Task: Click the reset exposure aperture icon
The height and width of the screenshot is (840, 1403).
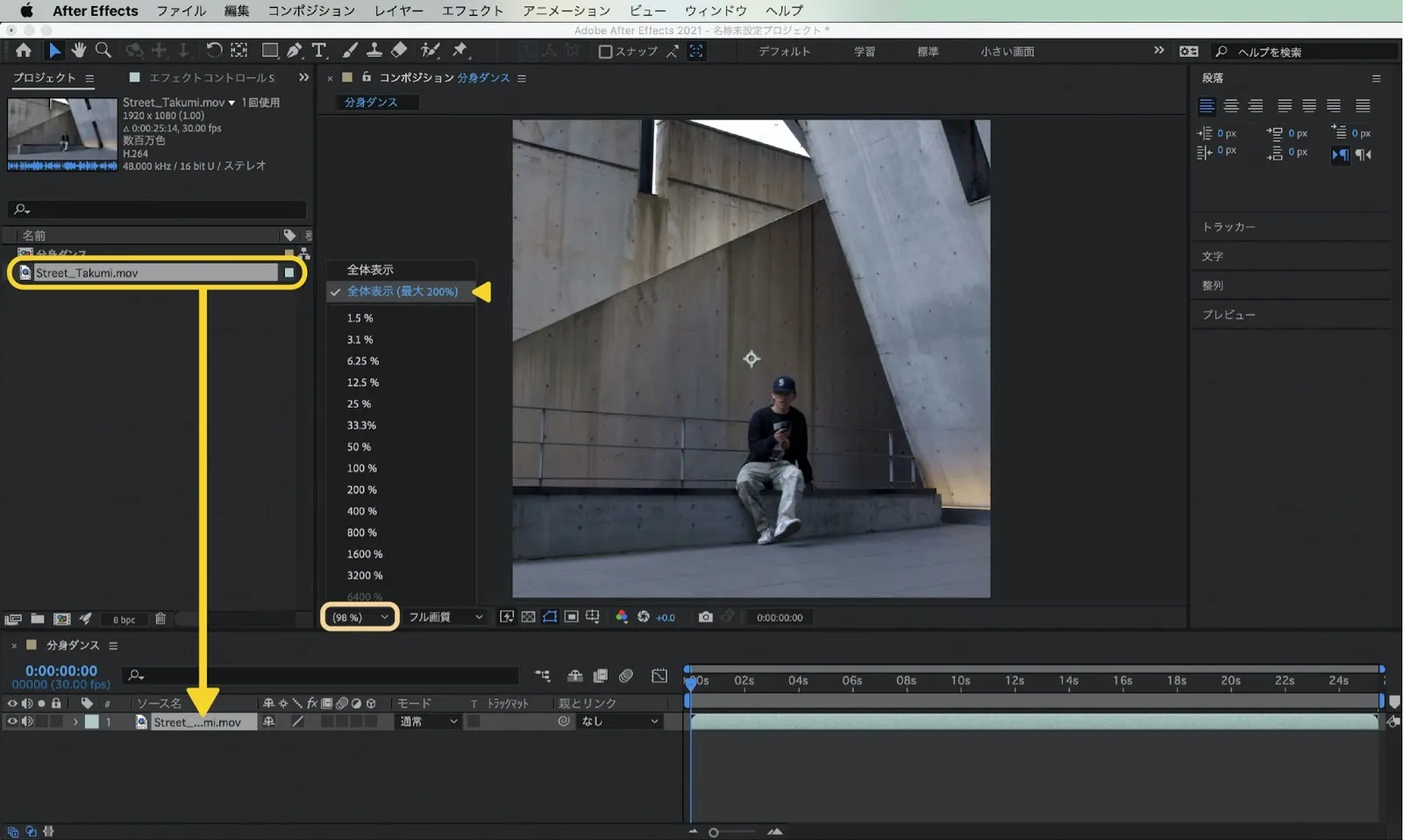Action: 643,616
